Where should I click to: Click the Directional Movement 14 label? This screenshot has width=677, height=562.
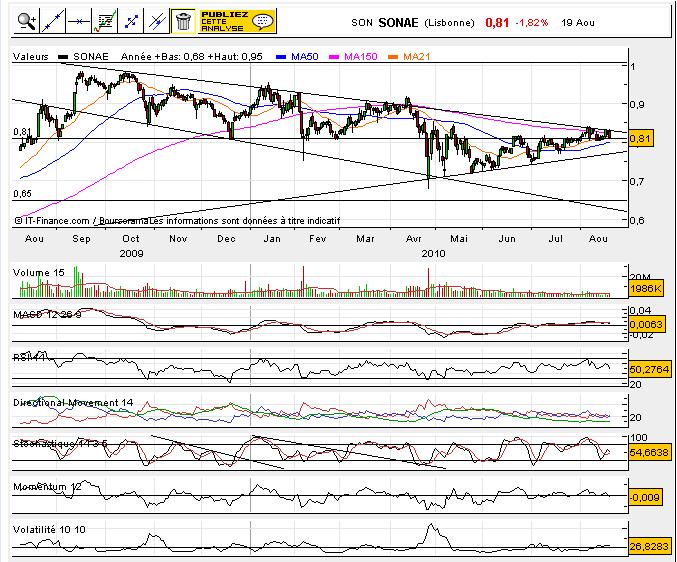73,403
